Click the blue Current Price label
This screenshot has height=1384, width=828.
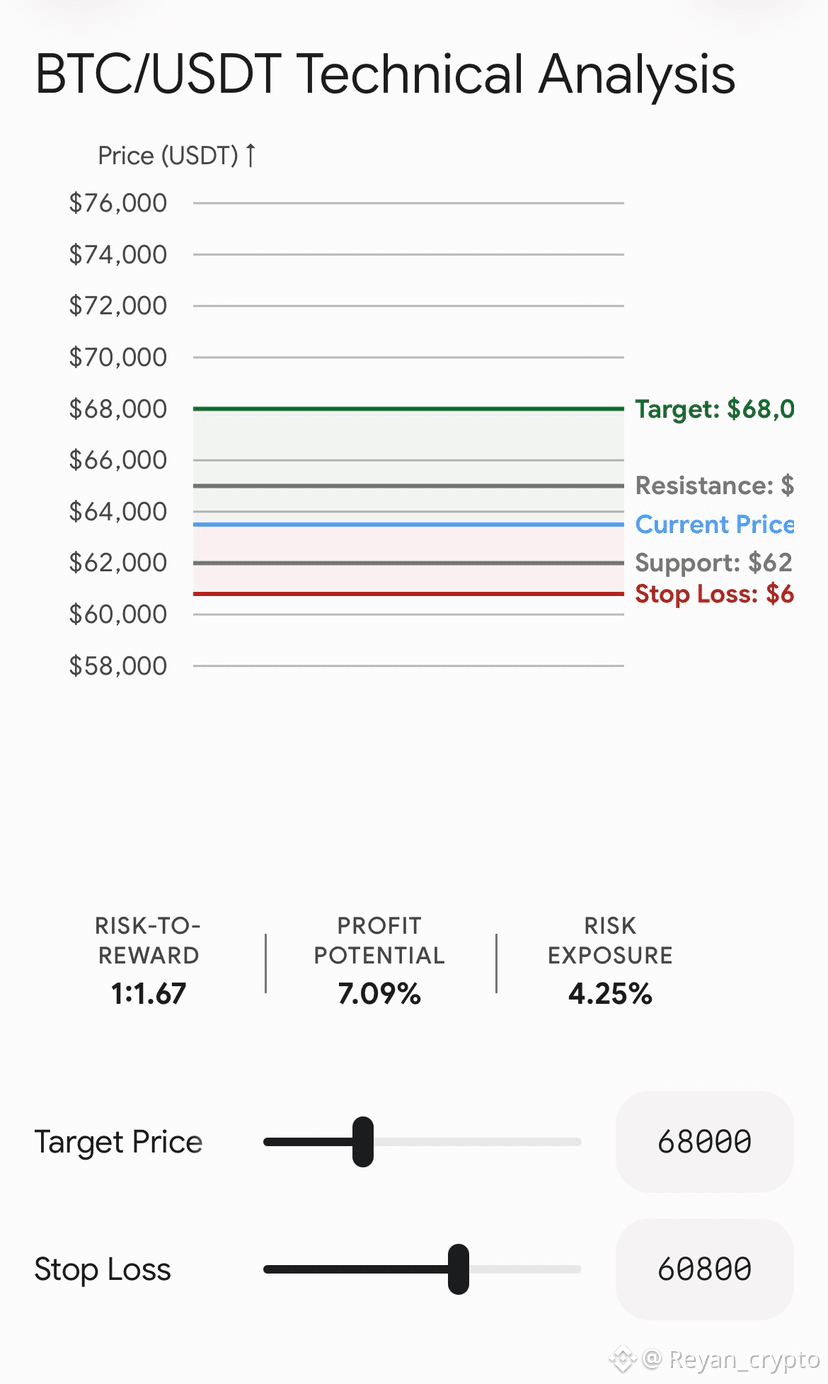(714, 525)
